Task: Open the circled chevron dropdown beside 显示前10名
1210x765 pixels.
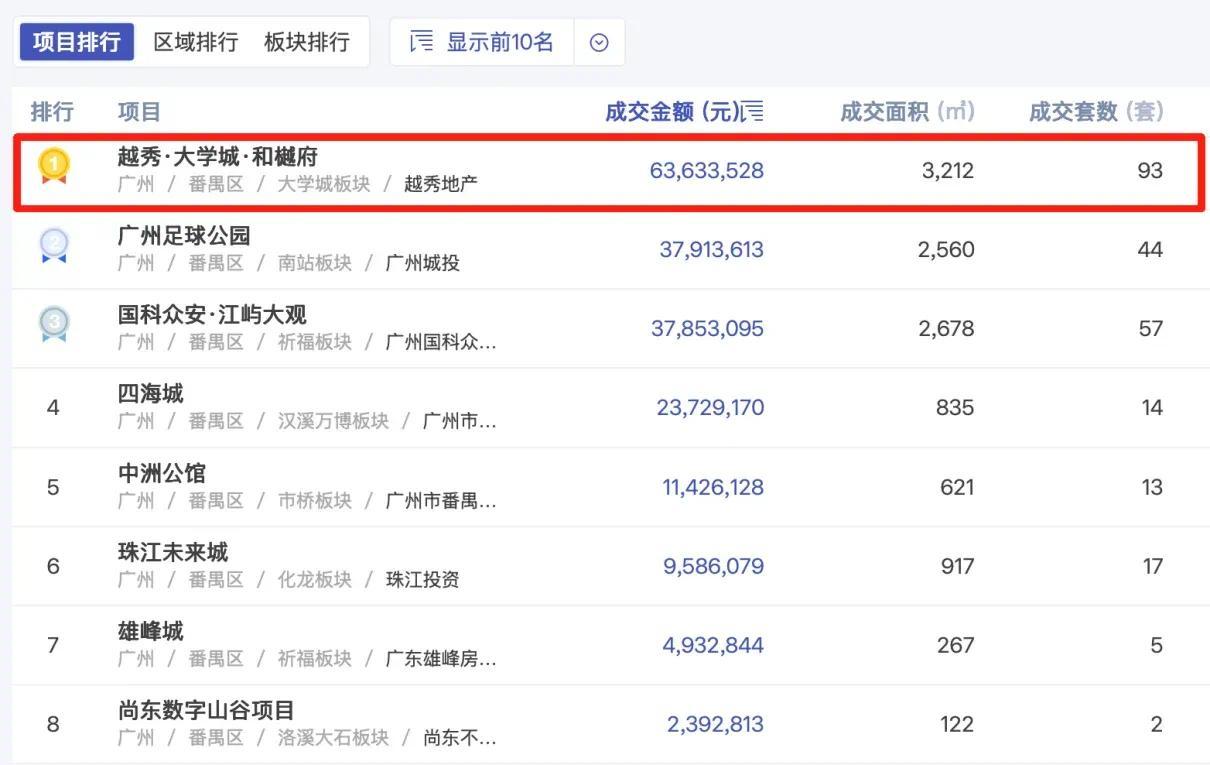Action: click(597, 41)
